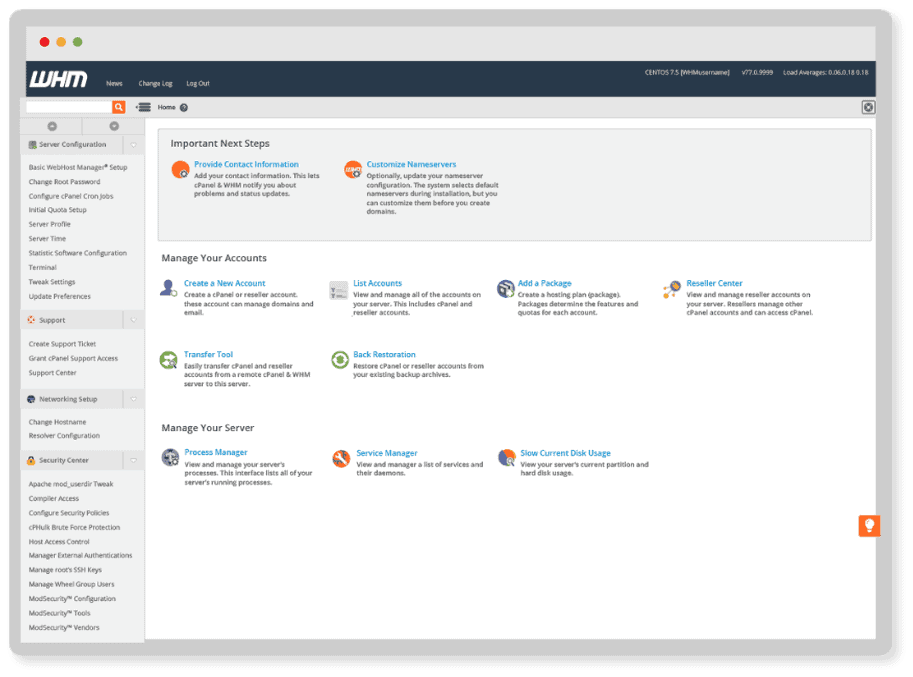Open the Provide Contact Information link
The height and width of the screenshot is (677, 913).
[x=246, y=164]
